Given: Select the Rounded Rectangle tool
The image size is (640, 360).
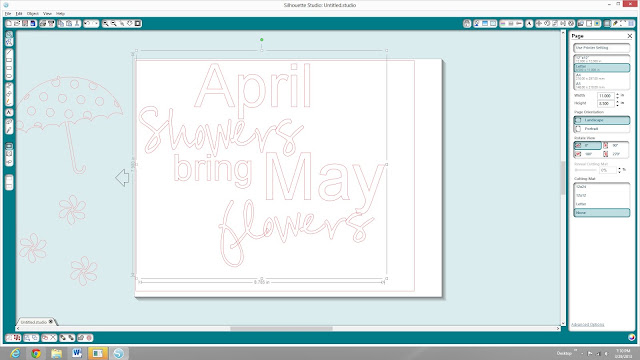Looking at the screenshot, I should point(9,68).
